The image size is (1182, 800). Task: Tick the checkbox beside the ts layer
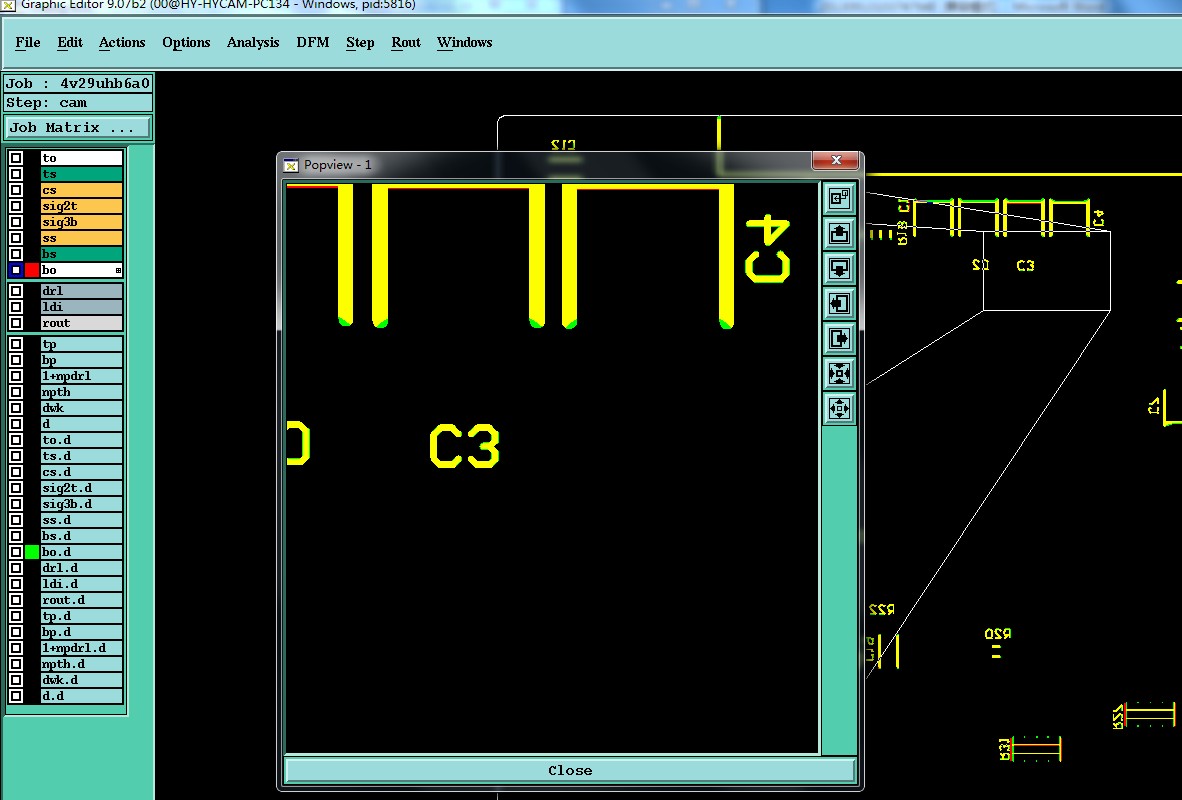click(x=16, y=173)
